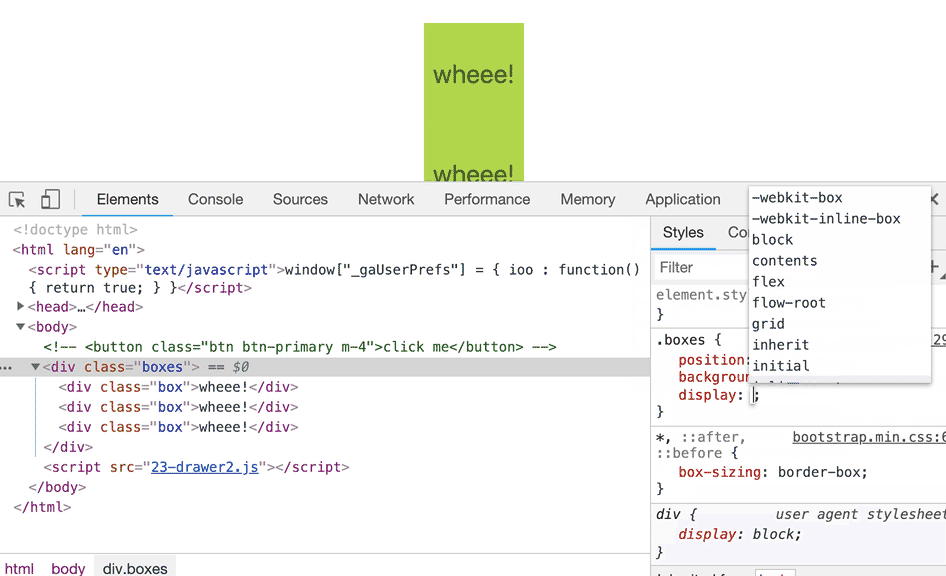Image resolution: width=946 pixels, height=576 pixels.
Task: Open the Elements tab
Action: point(127,200)
